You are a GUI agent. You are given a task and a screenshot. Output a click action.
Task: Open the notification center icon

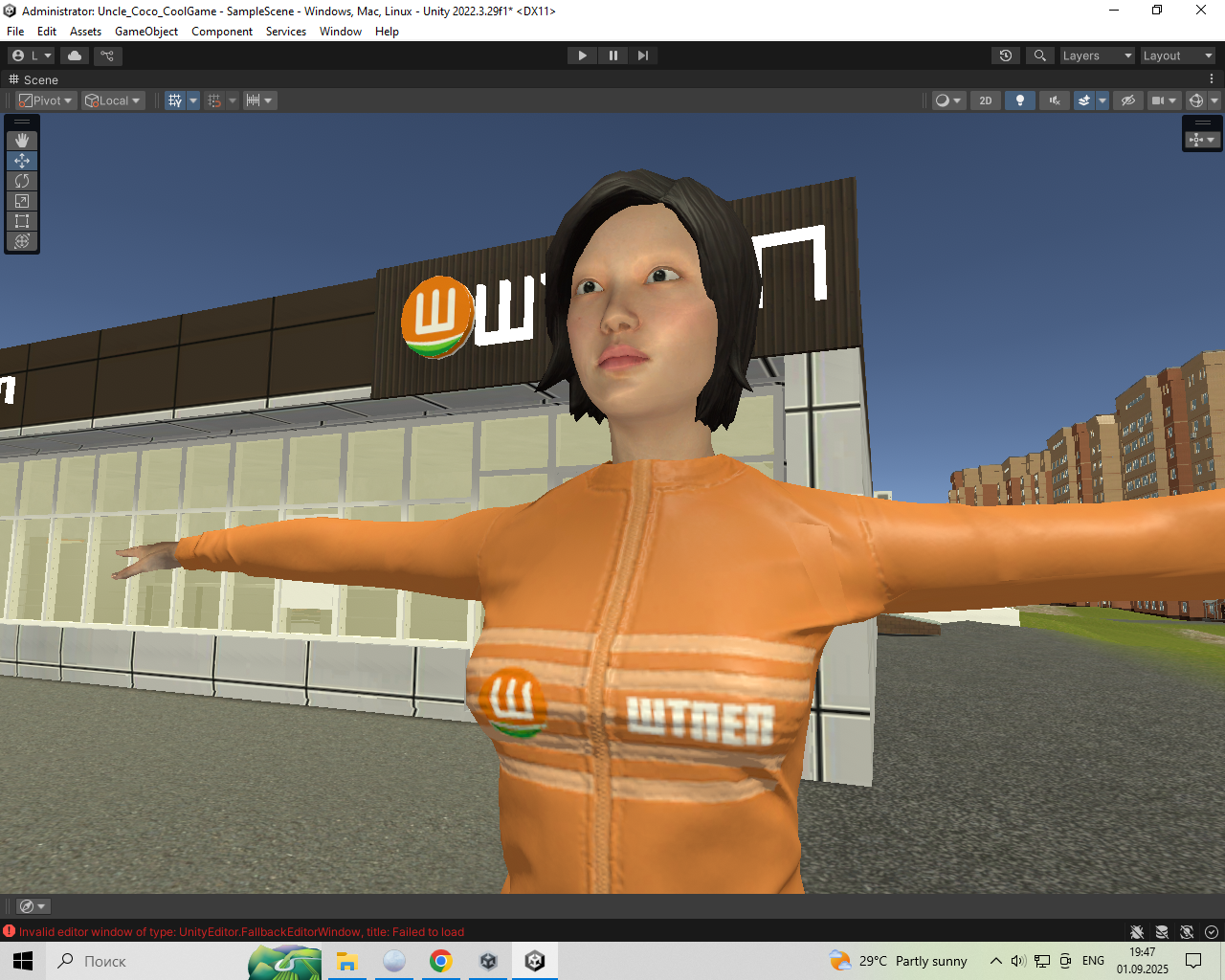[1193, 961]
